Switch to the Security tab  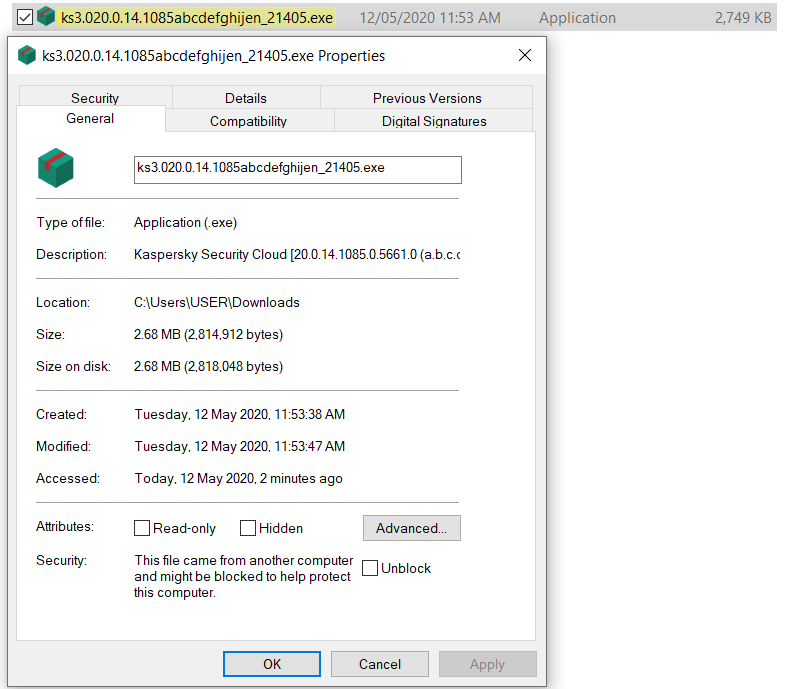pos(95,97)
